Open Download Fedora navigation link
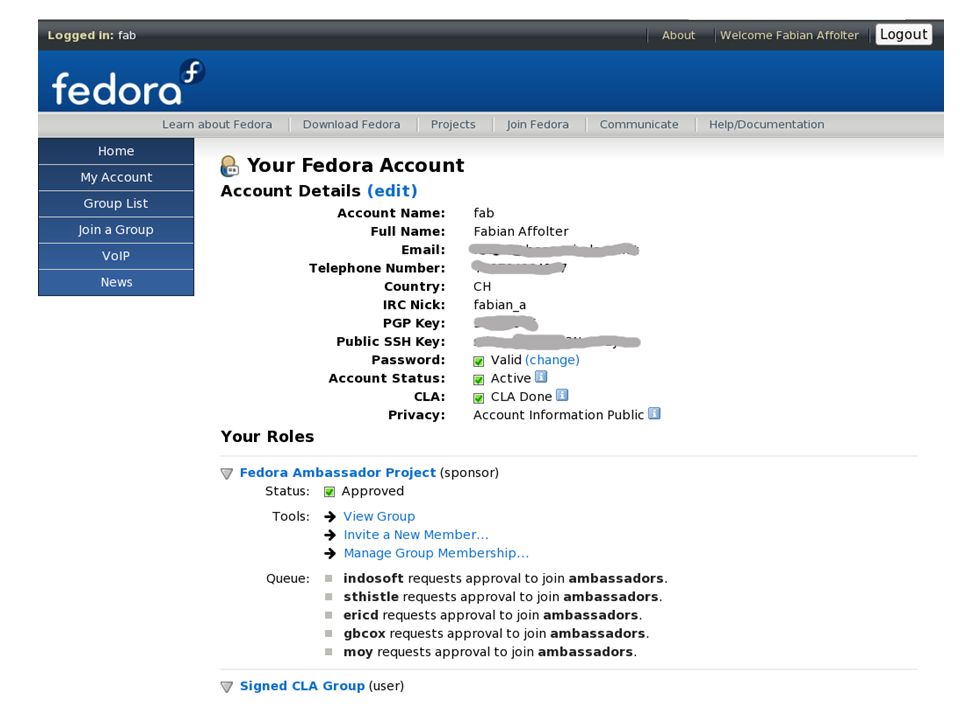The image size is (960, 720). click(x=351, y=124)
